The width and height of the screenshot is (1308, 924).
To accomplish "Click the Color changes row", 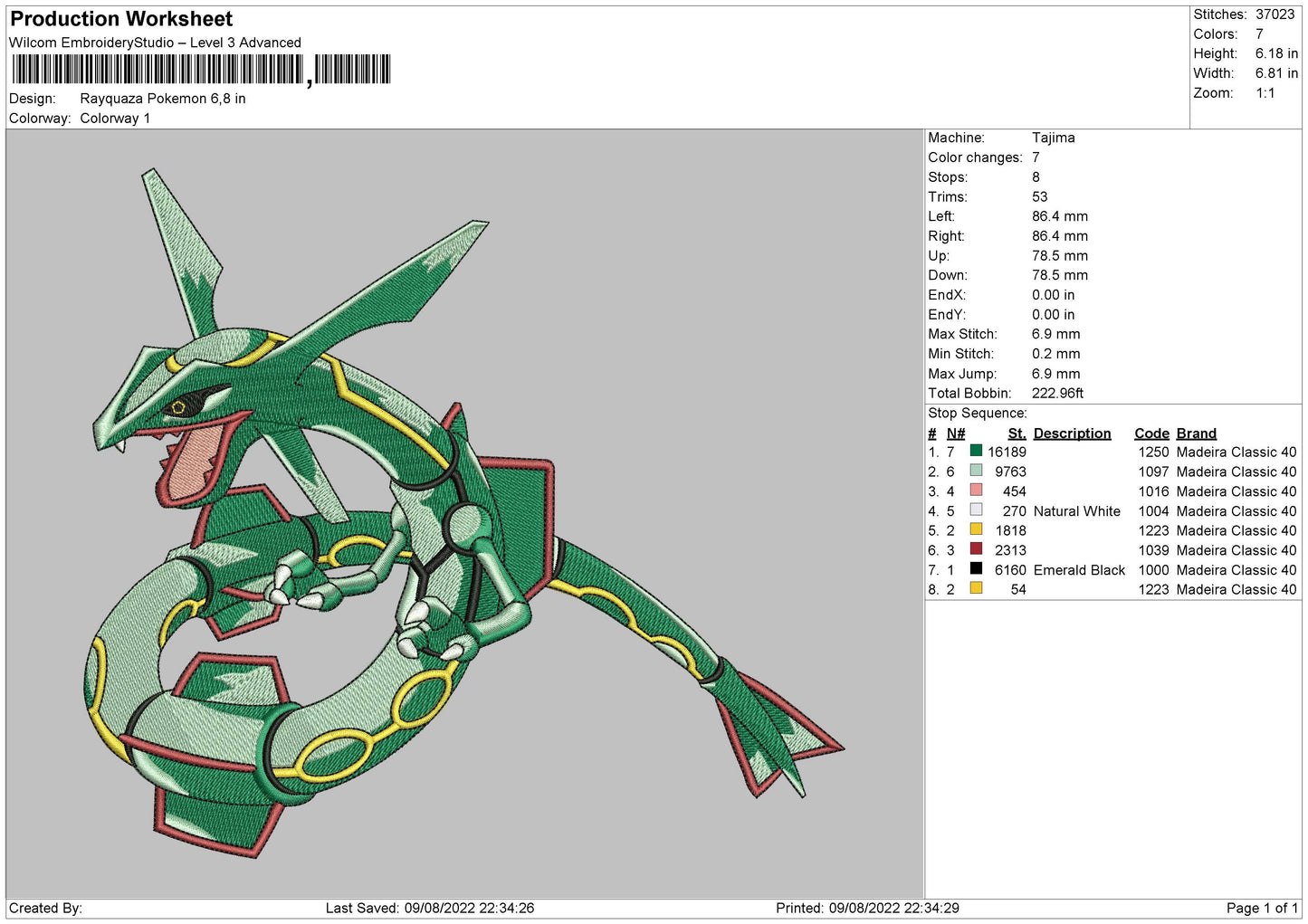I will tap(984, 157).
